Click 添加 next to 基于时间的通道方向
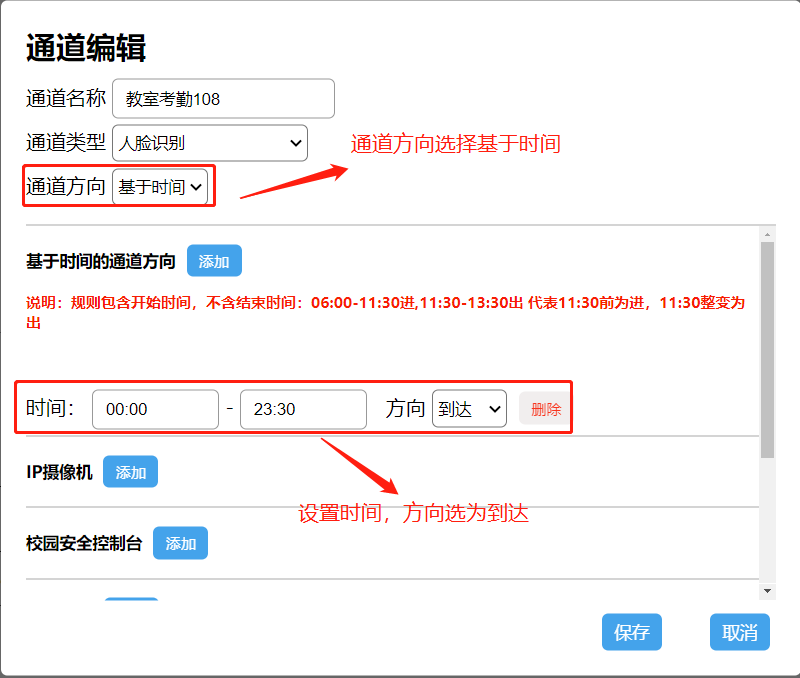The width and height of the screenshot is (800, 678). (214, 262)
